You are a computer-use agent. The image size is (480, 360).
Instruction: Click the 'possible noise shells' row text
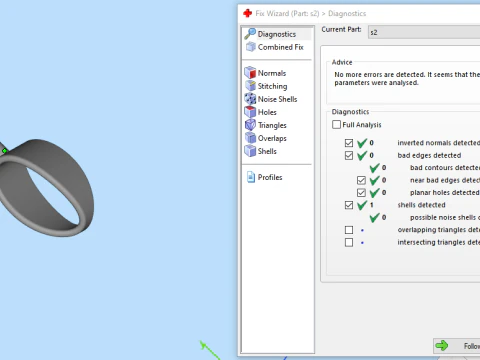445,217
